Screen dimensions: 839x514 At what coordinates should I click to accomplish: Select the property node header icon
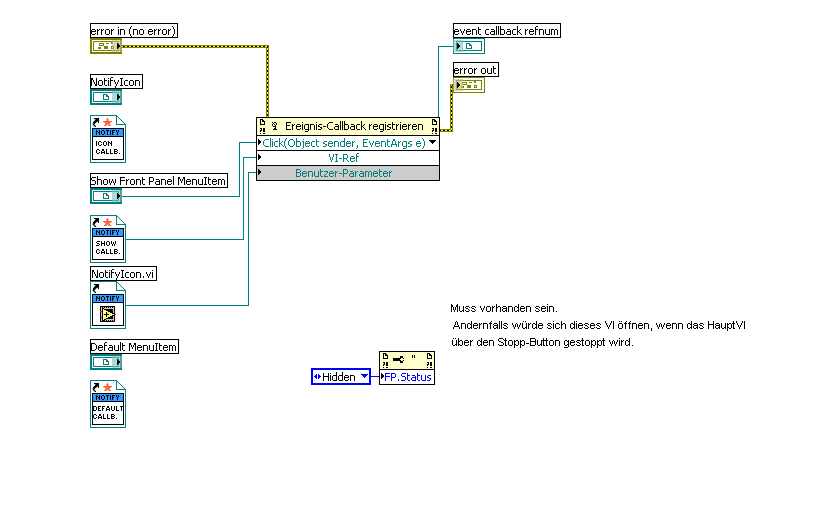coord(407,360)
